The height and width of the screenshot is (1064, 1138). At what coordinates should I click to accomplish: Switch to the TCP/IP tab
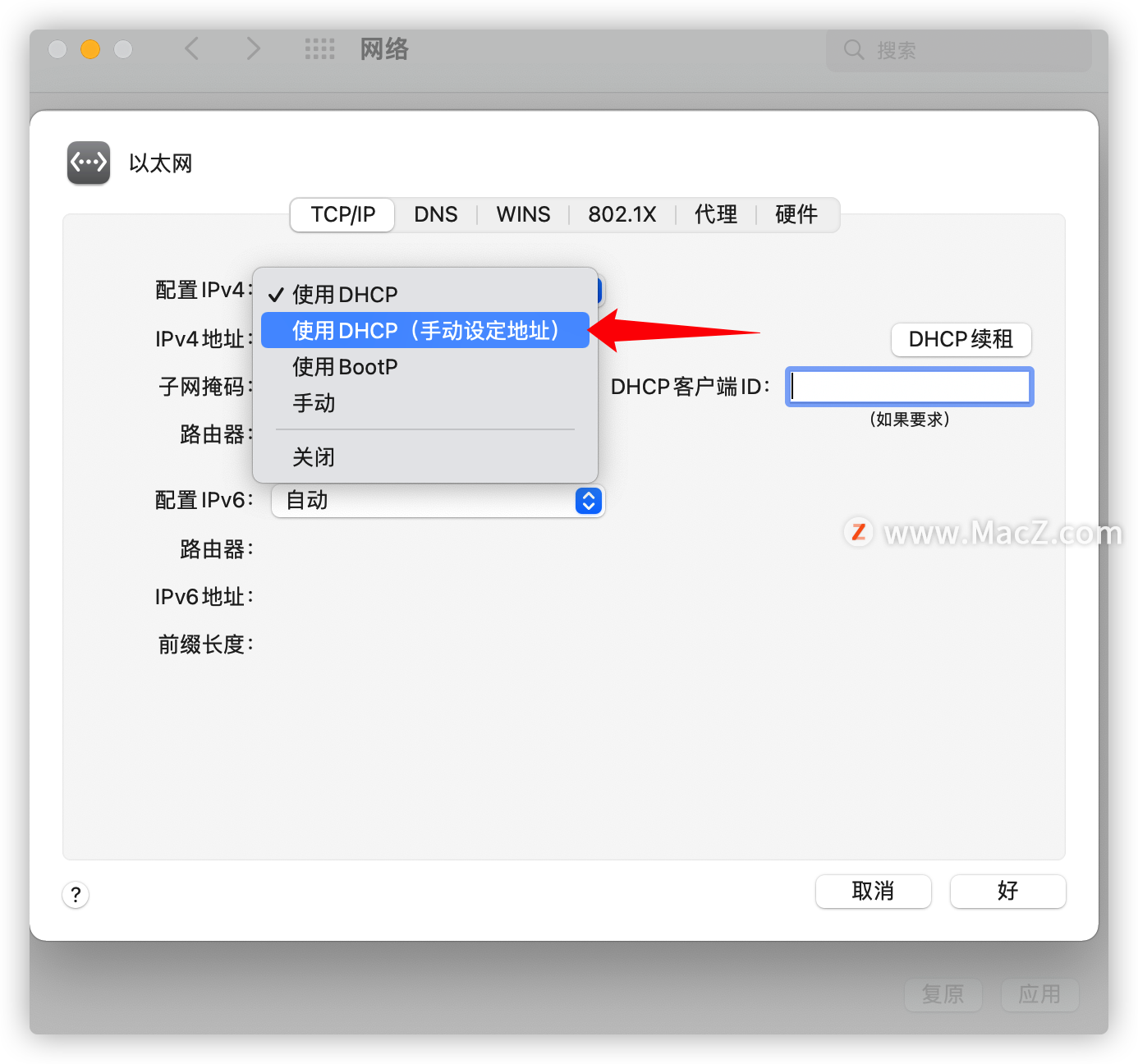click(x=343, y=214)
